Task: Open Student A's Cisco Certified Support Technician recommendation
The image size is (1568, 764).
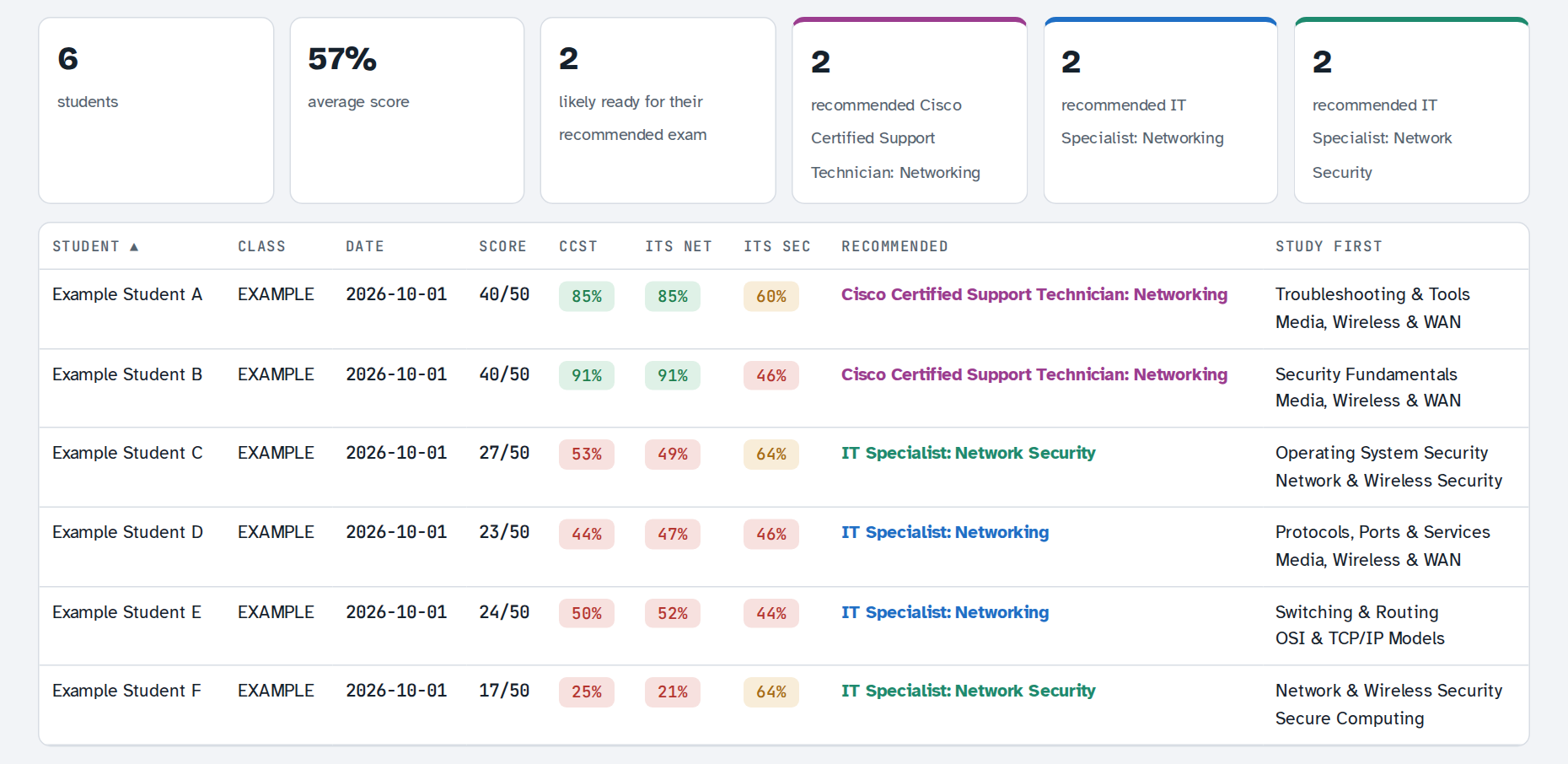Action: point(1034,294)
